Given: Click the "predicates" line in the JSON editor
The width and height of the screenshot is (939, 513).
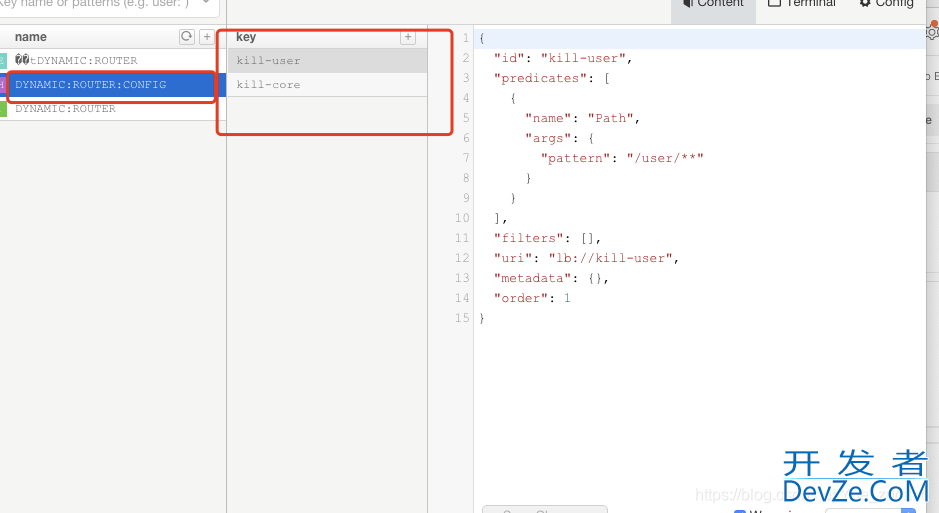Looking at the screenshot, I should click(x=552, y=78).
